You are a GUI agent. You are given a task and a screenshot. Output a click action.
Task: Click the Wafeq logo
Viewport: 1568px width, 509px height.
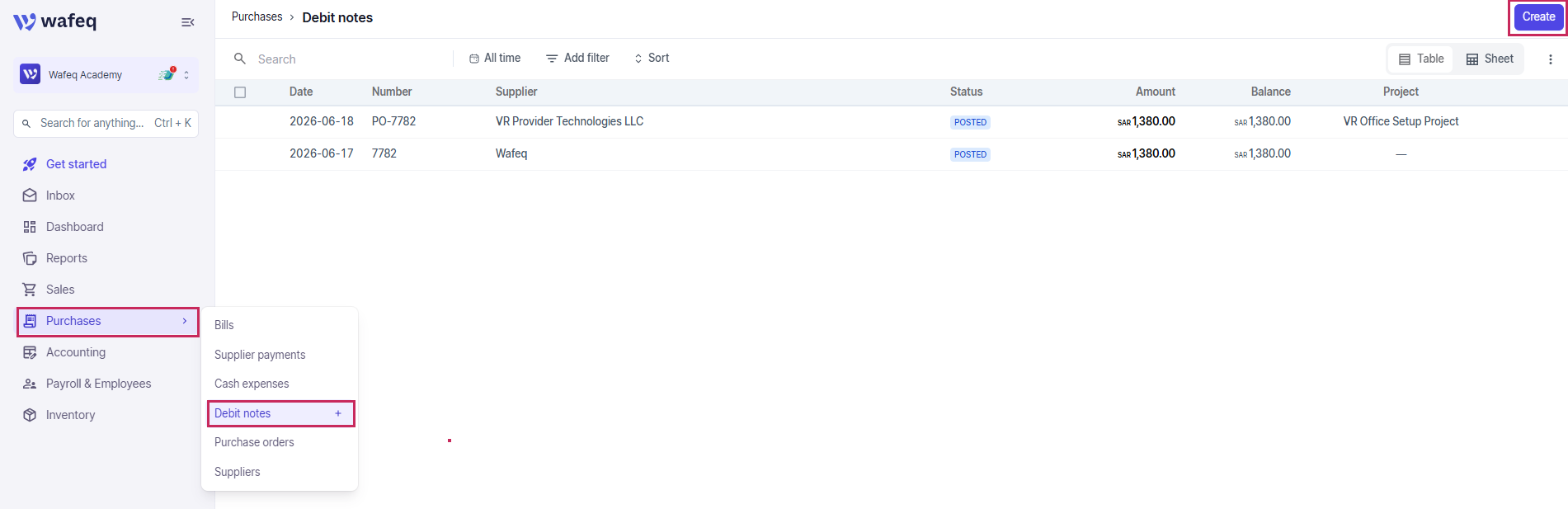pyautogui.click(x=55, y=21)
